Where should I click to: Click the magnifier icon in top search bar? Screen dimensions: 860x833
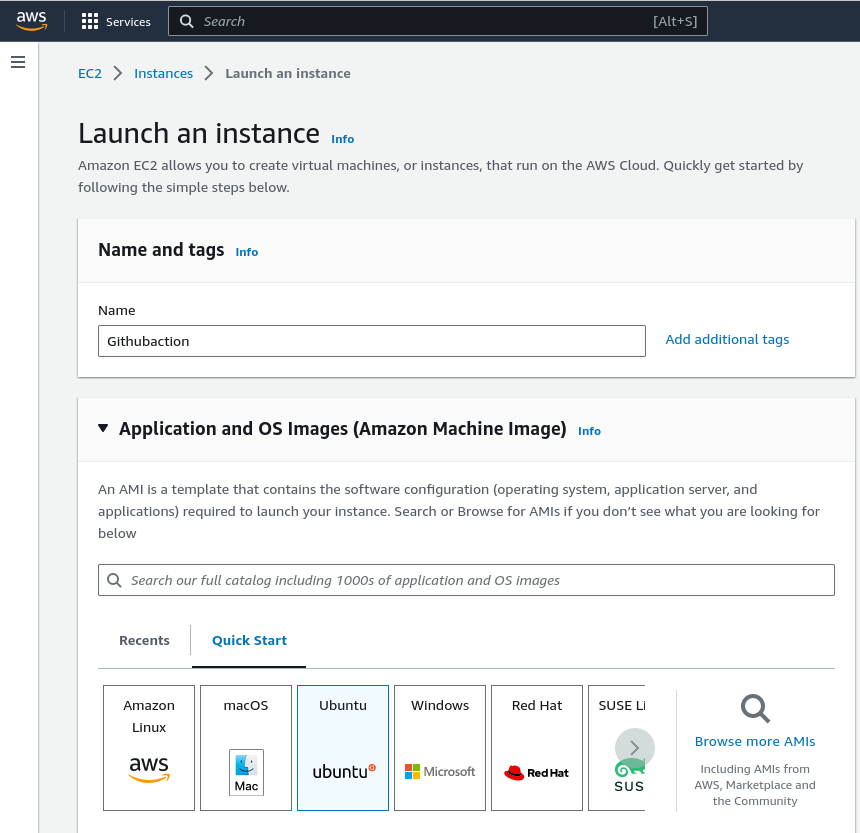pos(186,21)
